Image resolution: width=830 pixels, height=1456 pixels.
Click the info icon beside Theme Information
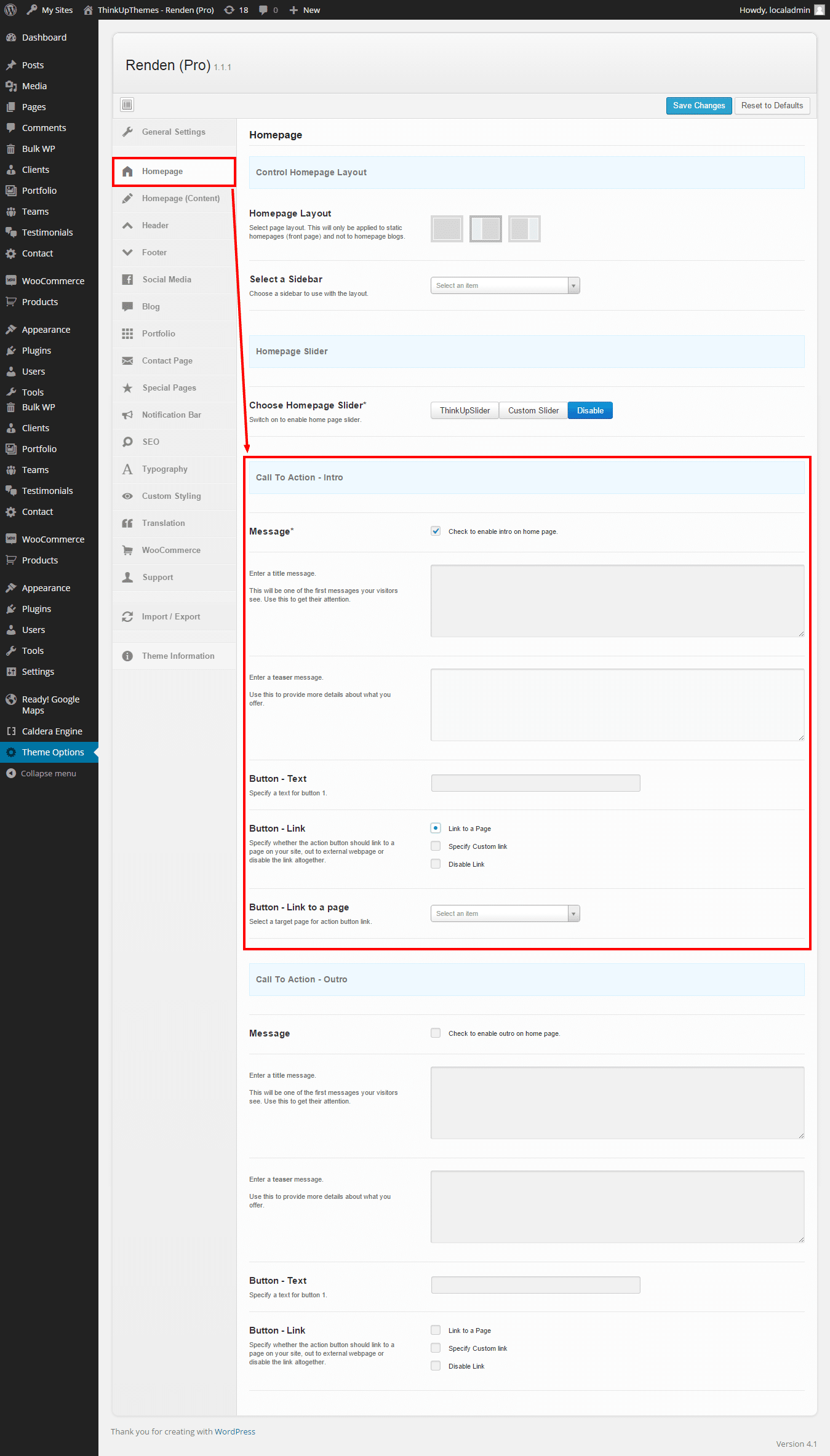click(x=127, y=656)
